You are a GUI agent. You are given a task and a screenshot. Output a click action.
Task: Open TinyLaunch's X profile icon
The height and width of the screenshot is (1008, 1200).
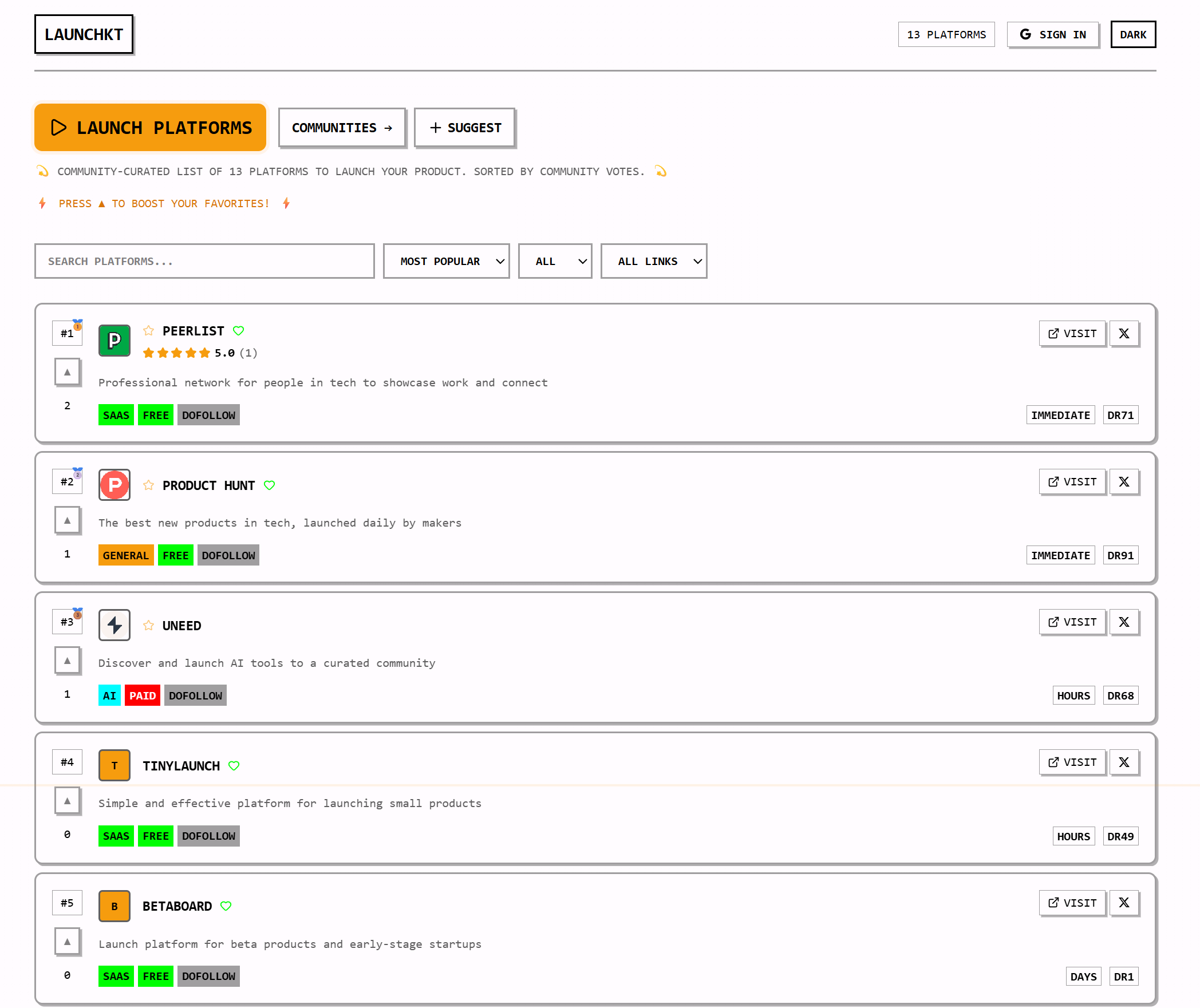1124,762
